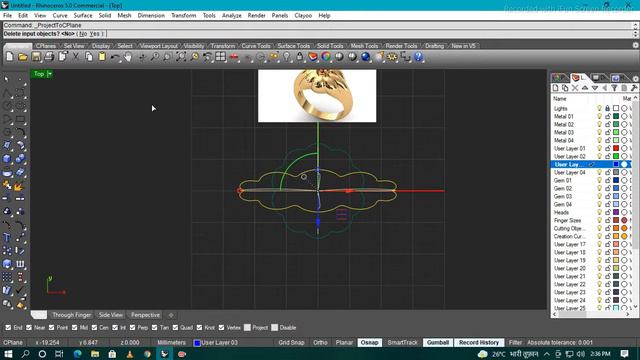Click the light bulb Hide objects icon
Viewport: 640px width, 360px height.
pyautogui.click(x=287, y=57)
